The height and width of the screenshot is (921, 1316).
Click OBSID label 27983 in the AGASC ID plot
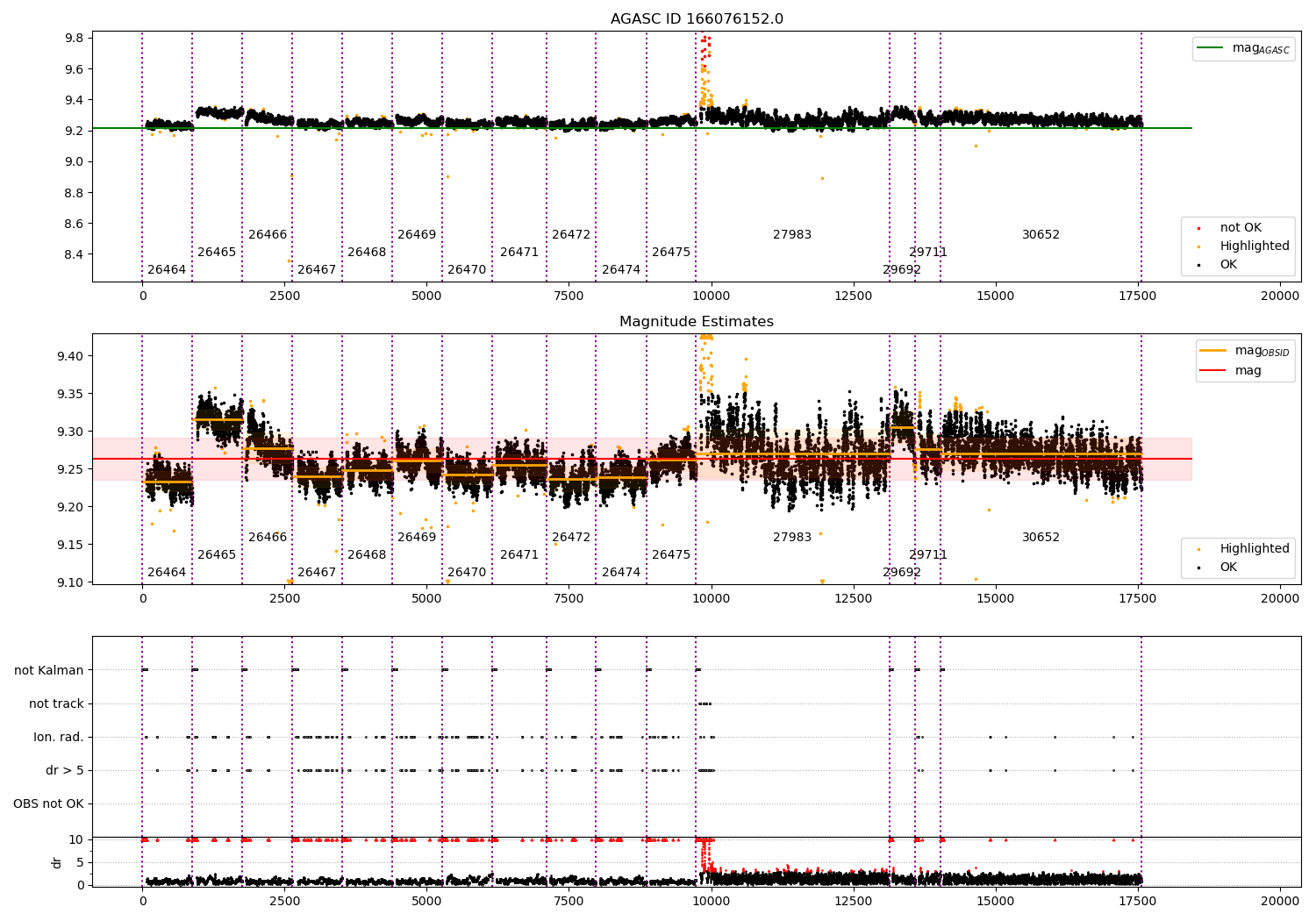point(792,235)
